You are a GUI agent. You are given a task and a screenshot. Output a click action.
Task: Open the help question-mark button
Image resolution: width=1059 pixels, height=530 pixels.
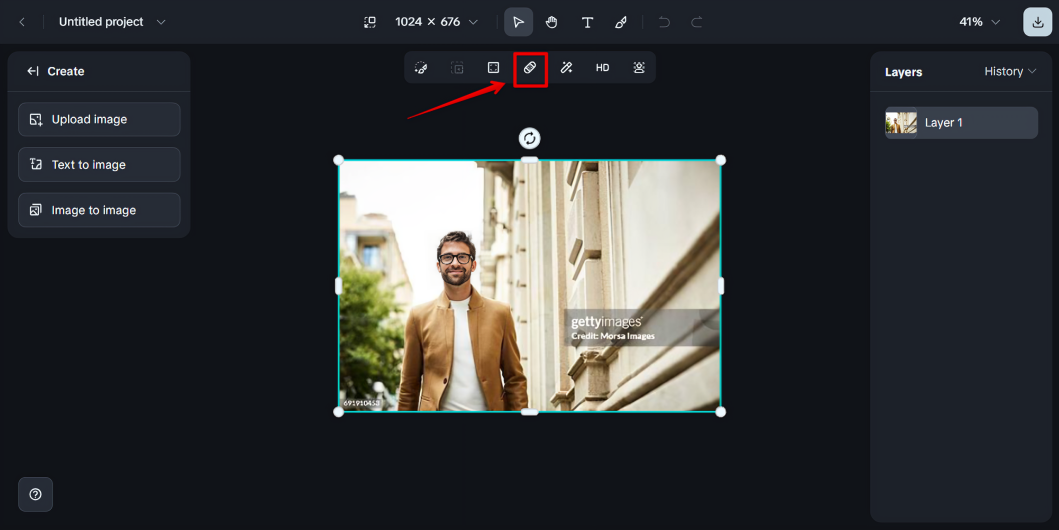35,494
